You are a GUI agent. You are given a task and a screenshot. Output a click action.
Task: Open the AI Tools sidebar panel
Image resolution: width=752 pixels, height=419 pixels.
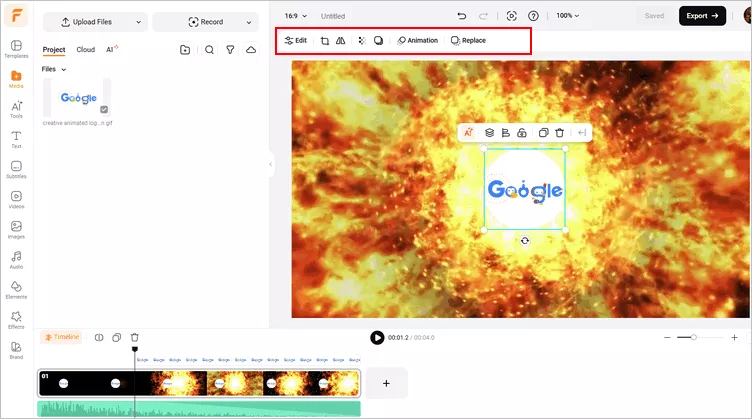16,109
